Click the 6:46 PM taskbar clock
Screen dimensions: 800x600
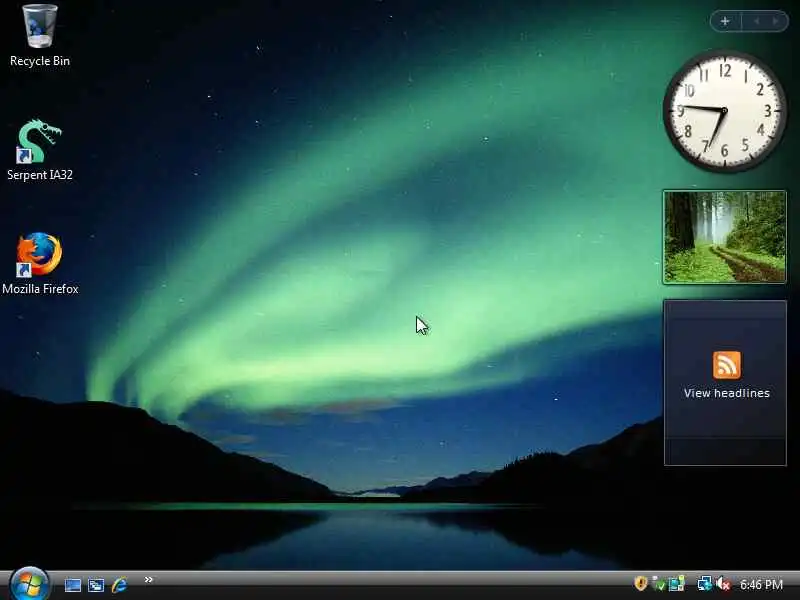point(761,584)
